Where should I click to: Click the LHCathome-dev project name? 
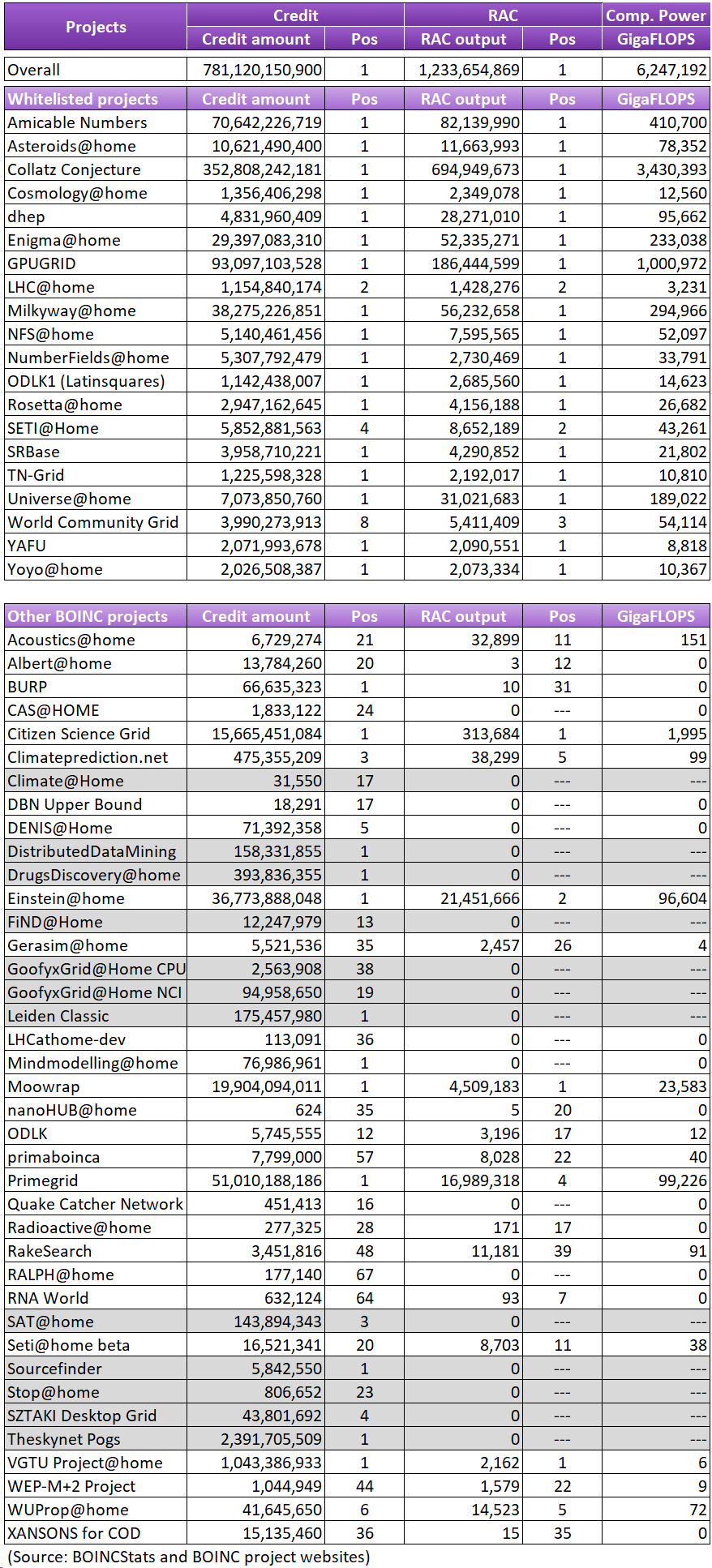(67, 1039)
